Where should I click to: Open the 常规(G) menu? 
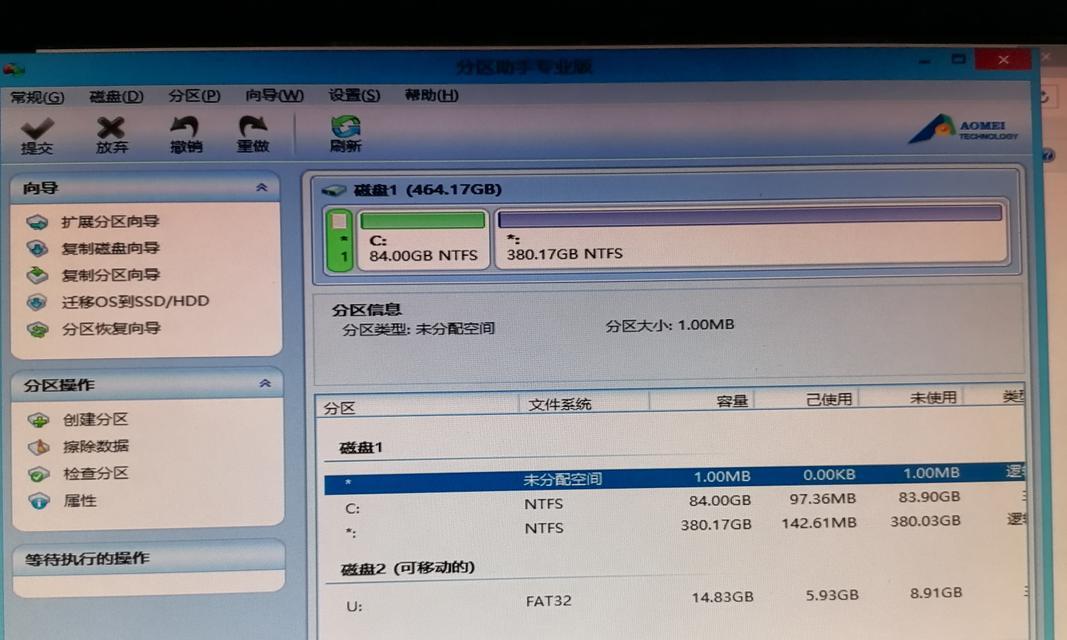click(37, 97)
